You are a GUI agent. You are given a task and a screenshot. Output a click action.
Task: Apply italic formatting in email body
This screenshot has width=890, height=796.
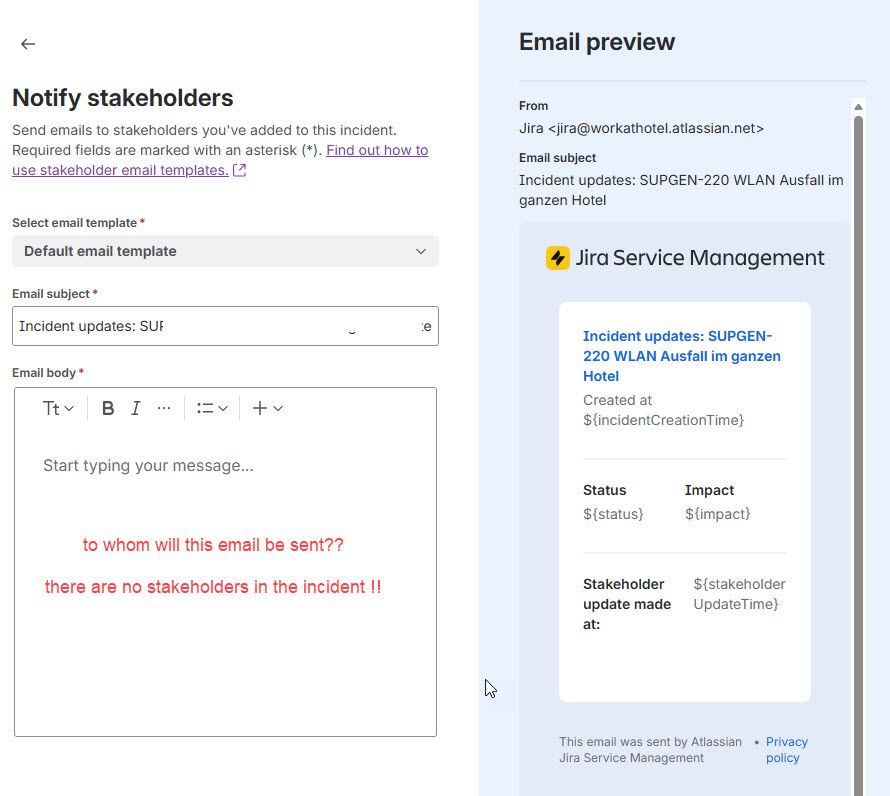point(135,407)
